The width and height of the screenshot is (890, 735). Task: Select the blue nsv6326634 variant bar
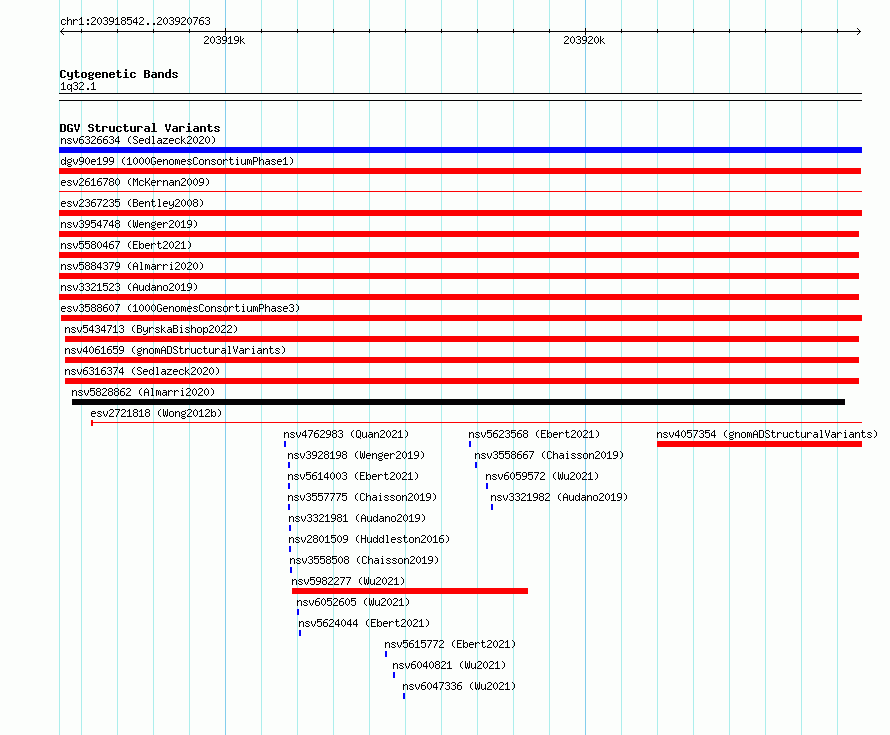coord(460,150)
